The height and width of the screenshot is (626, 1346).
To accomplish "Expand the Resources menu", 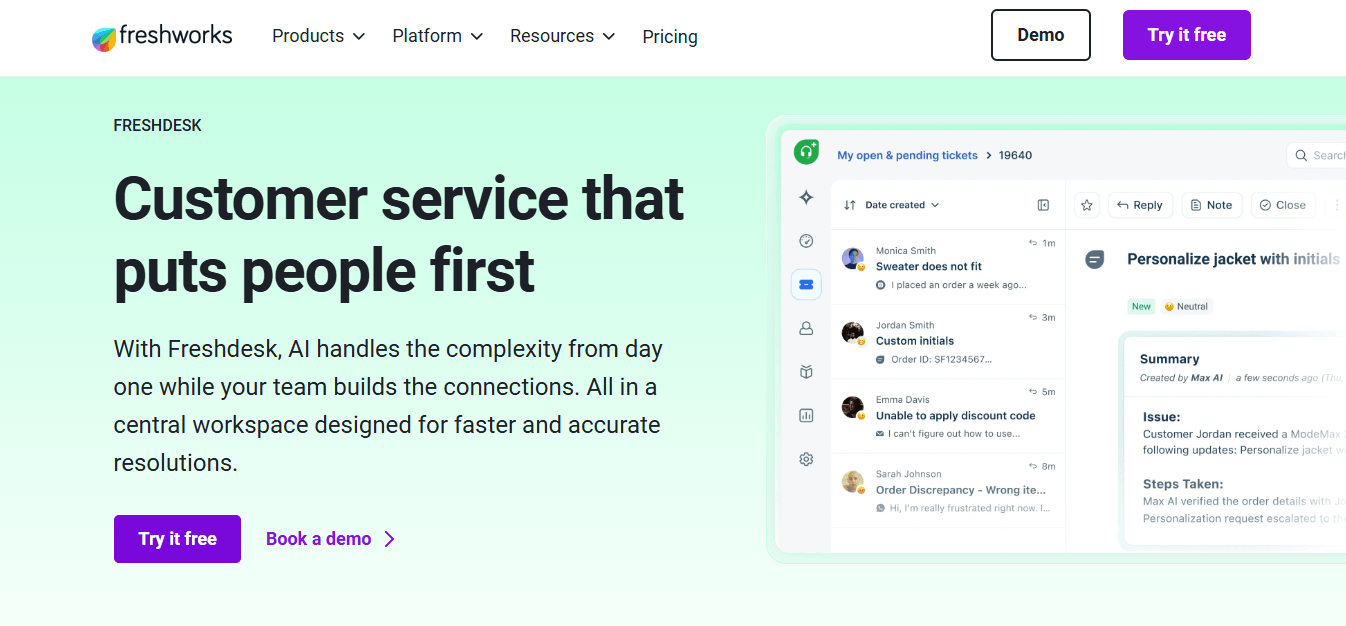I will tap(563, 36).
